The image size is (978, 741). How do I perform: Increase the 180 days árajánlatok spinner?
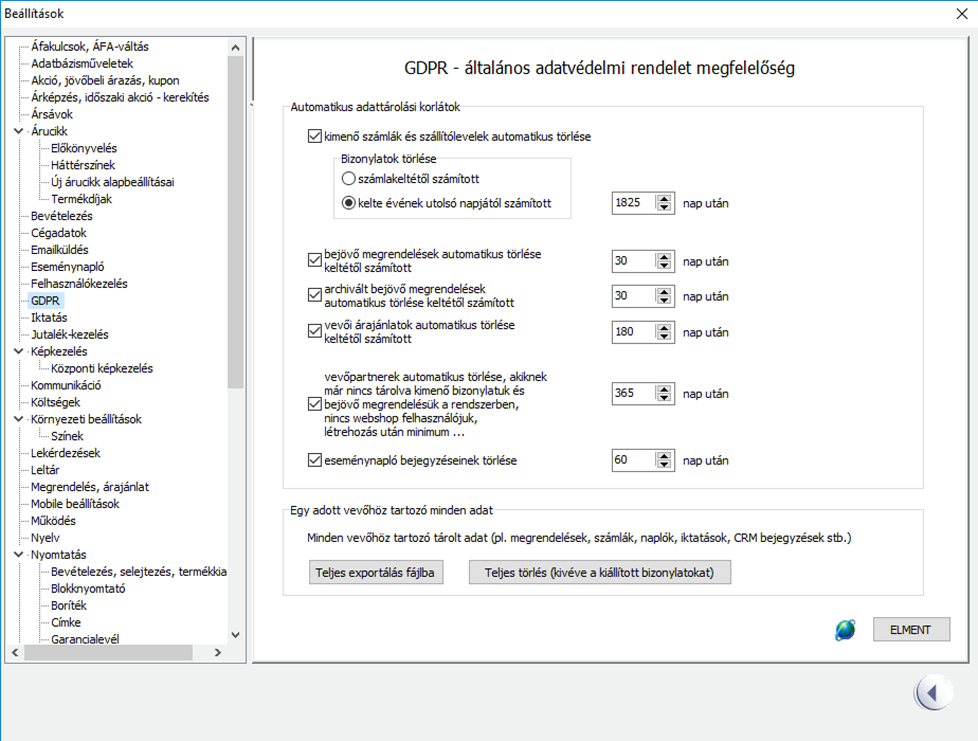pyautogui.click(x=664, y=328)
